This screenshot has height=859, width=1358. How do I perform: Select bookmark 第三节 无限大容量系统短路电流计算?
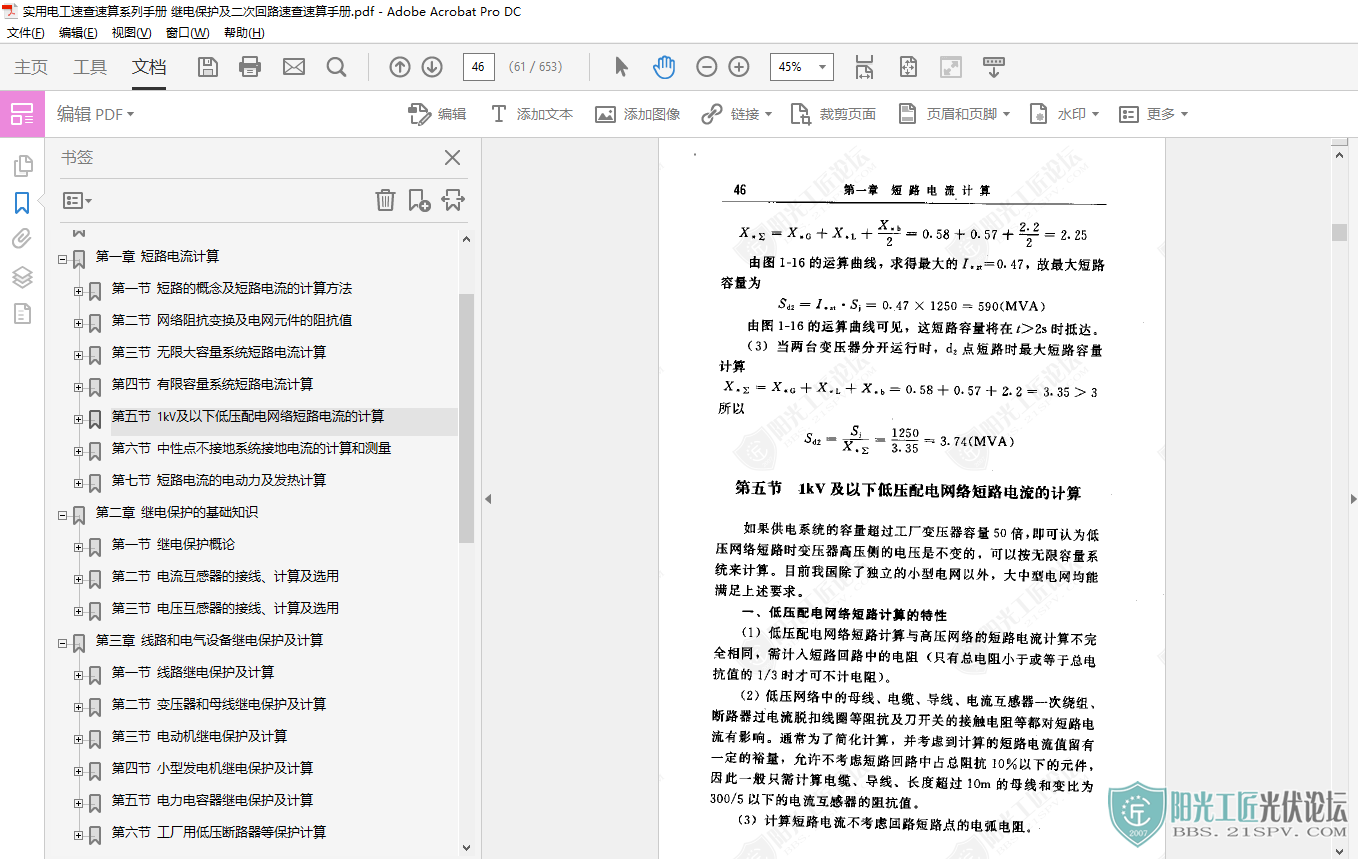click(219, 352)
